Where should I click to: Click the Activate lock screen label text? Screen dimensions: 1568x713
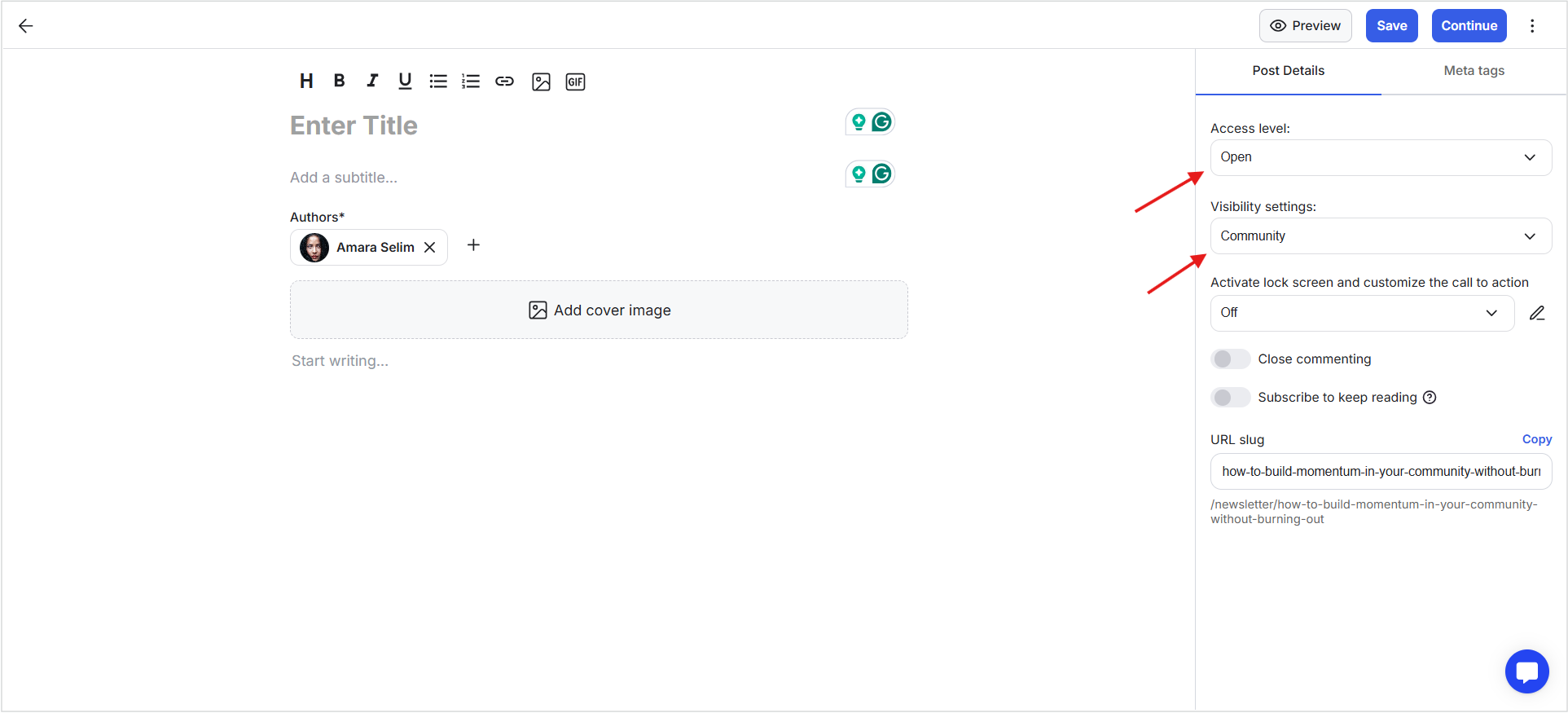[x=1369, y=283]
